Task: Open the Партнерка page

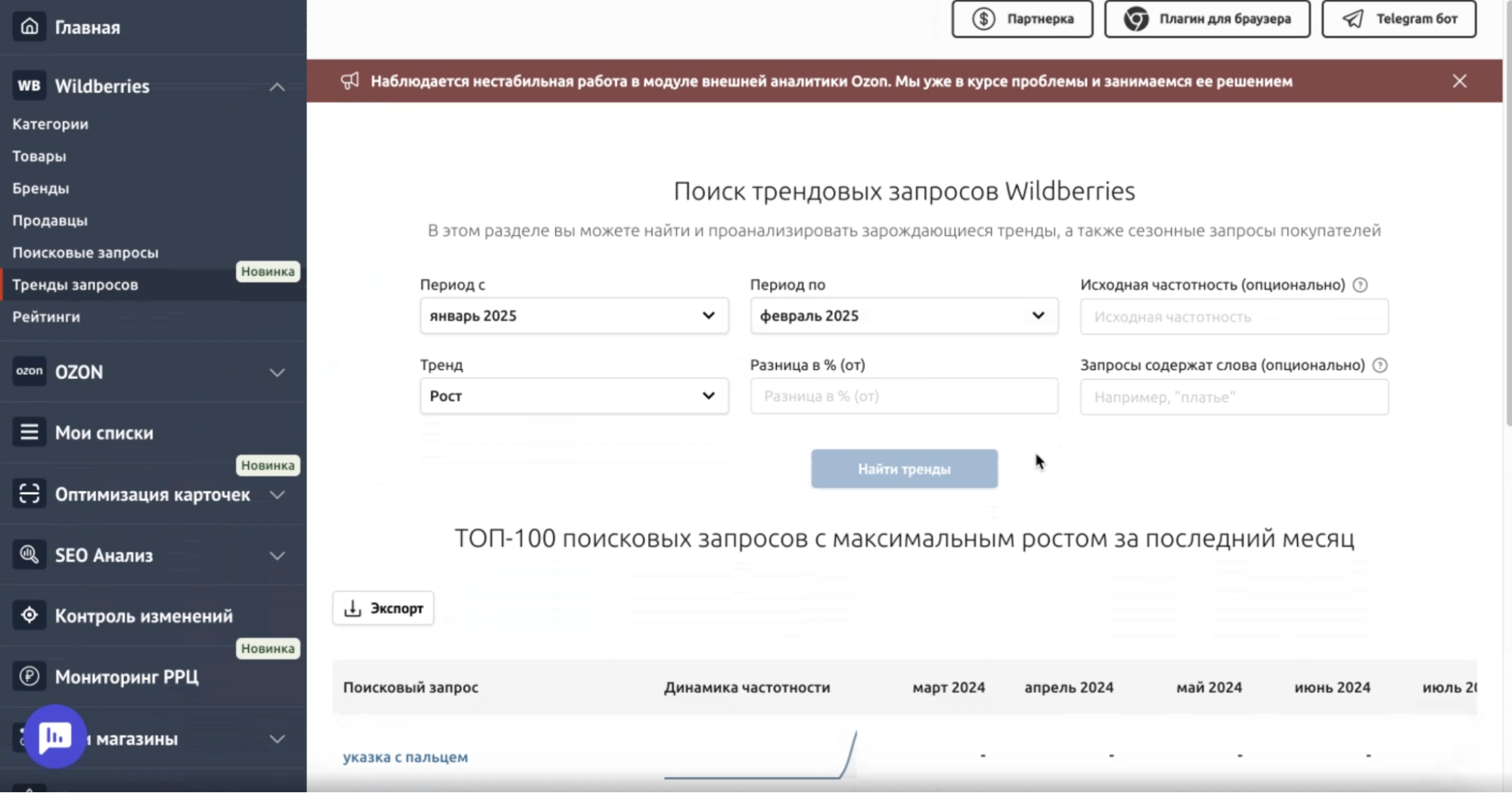Action: [1022, 18]
